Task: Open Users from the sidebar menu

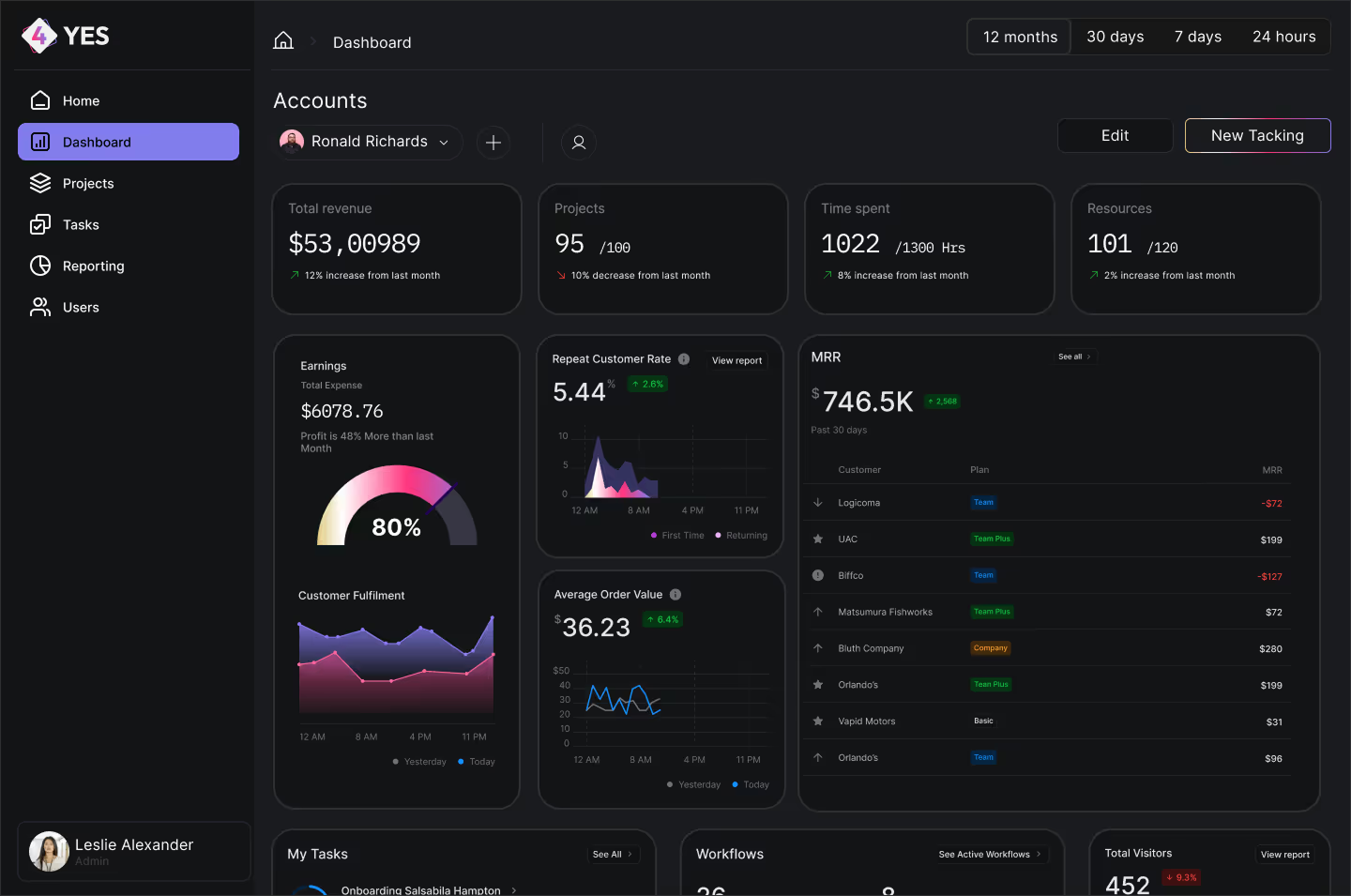Action: pos(81,307)
